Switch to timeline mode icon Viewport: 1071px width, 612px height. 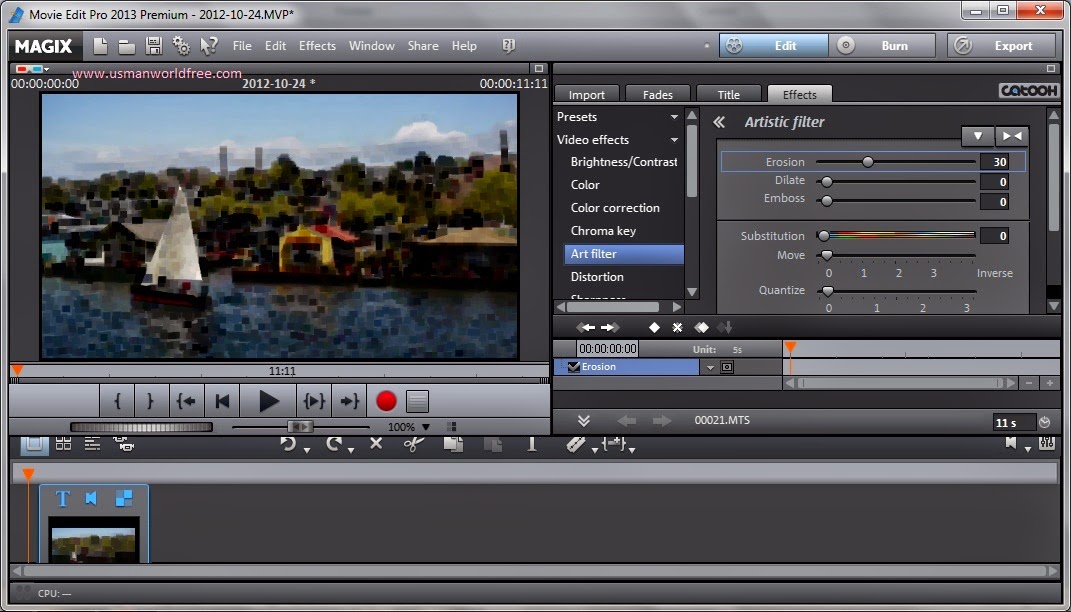click(92, 443)
